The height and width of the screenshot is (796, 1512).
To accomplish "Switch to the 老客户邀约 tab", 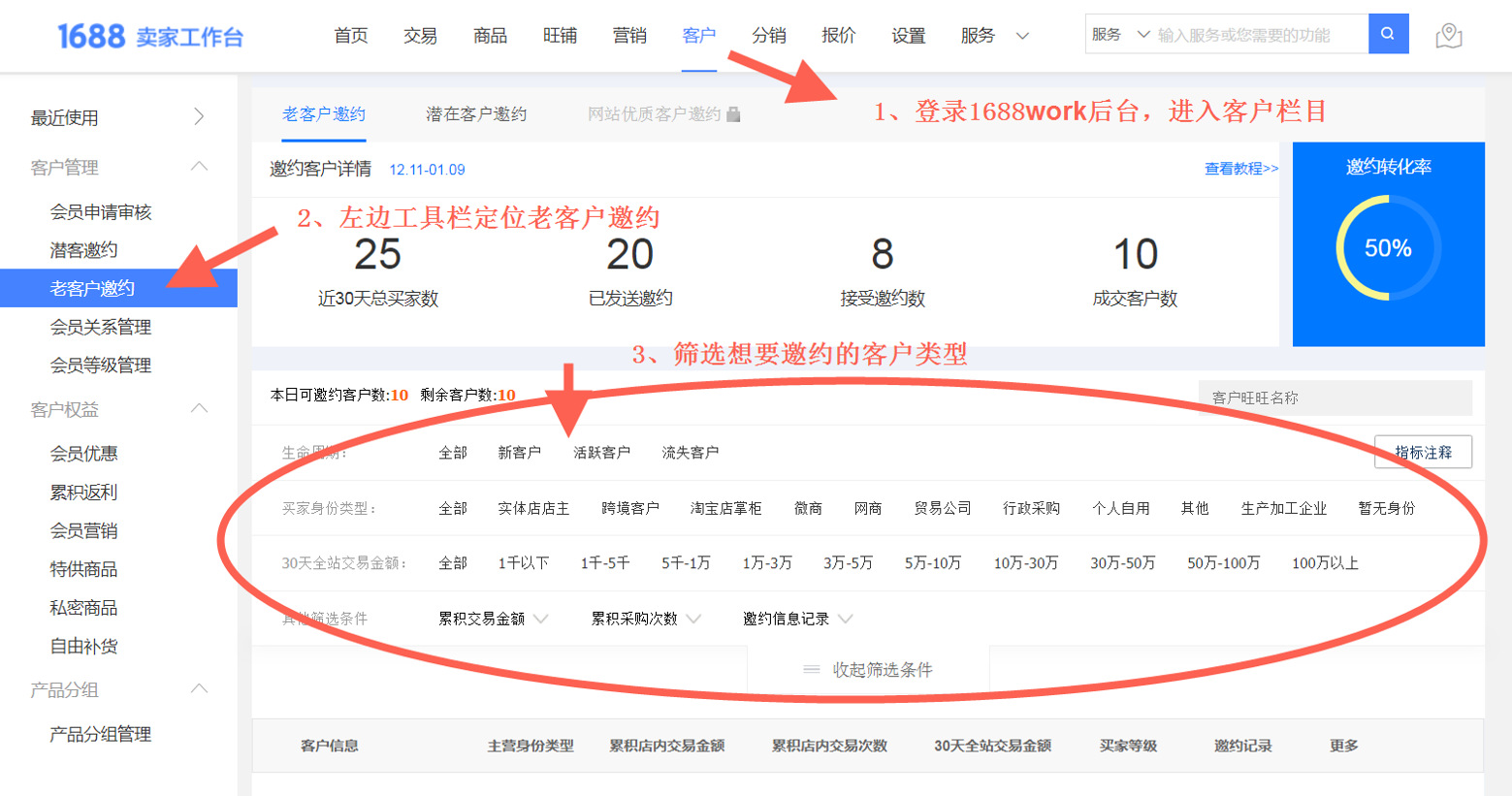I will click(x=324, y=114).
